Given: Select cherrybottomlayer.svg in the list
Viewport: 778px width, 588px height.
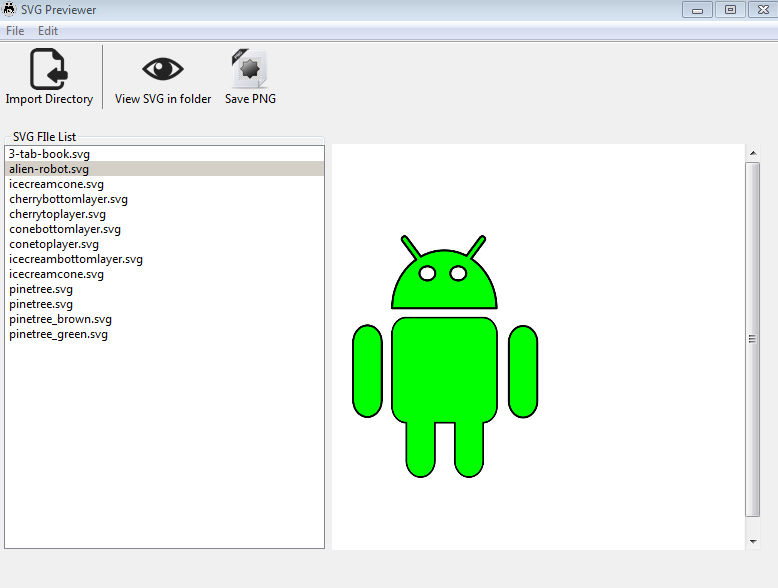Looking at the screenshot, I should [164, 199].
